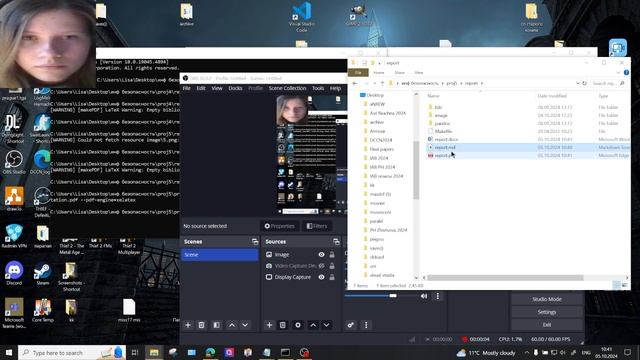Move scene down in Scenes panel

(x=245, y=325)
